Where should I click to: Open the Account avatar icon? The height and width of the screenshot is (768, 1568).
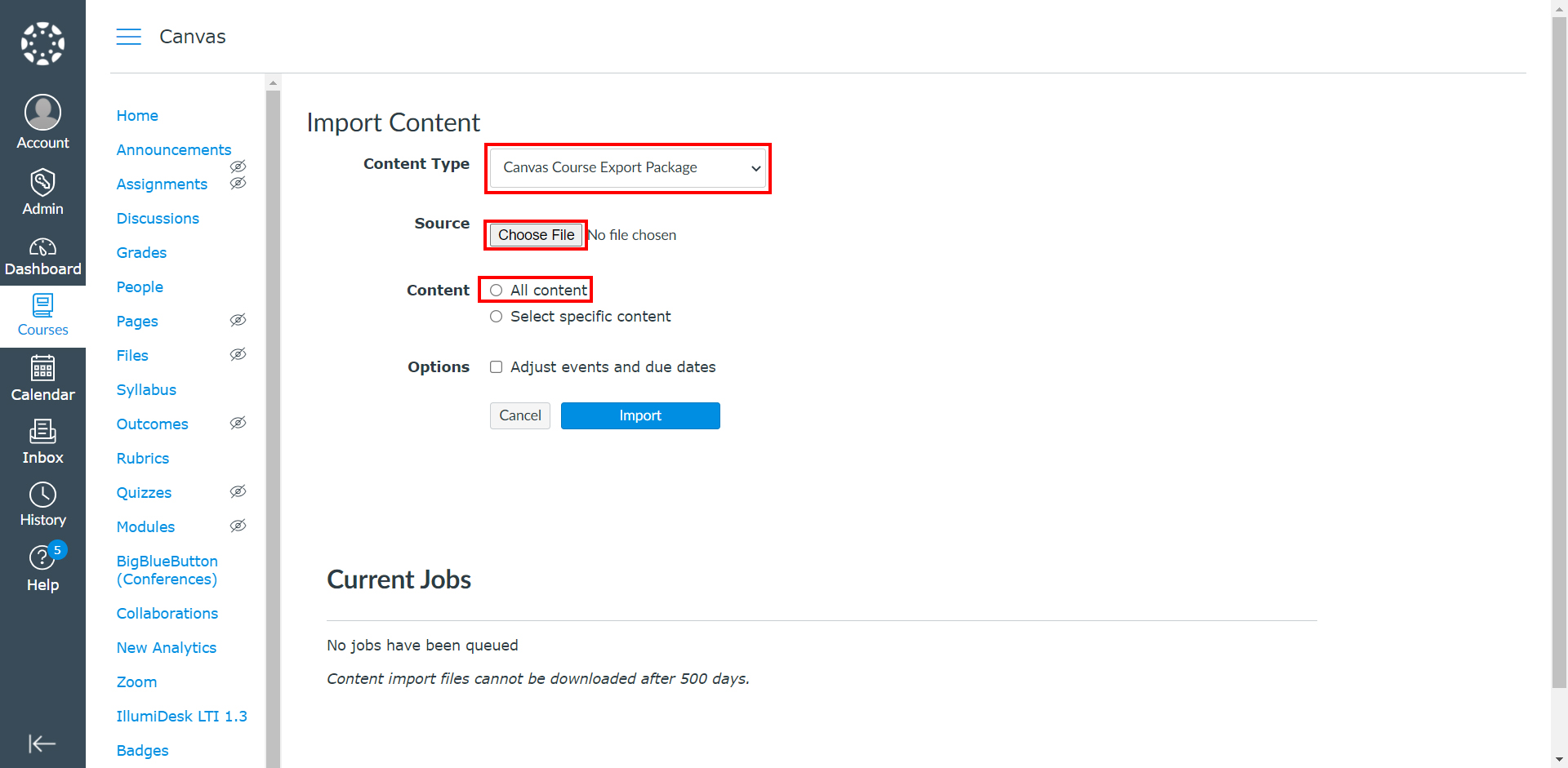point(42,112)
